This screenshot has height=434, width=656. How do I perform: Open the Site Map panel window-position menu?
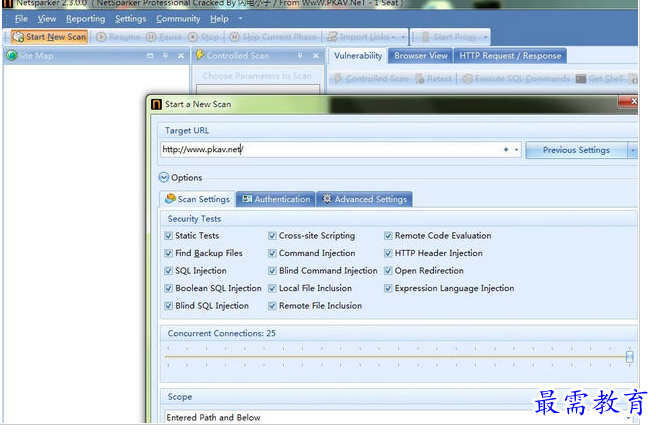point(150,56)
